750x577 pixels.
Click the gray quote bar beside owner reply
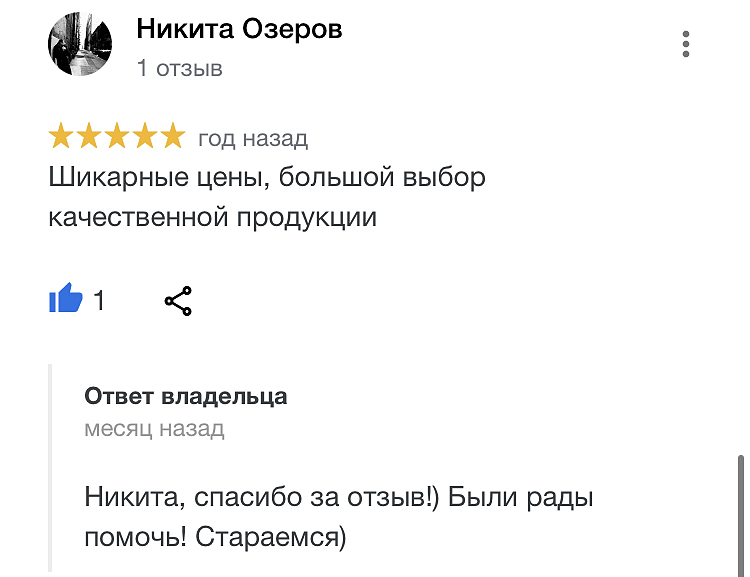(50, 467)
